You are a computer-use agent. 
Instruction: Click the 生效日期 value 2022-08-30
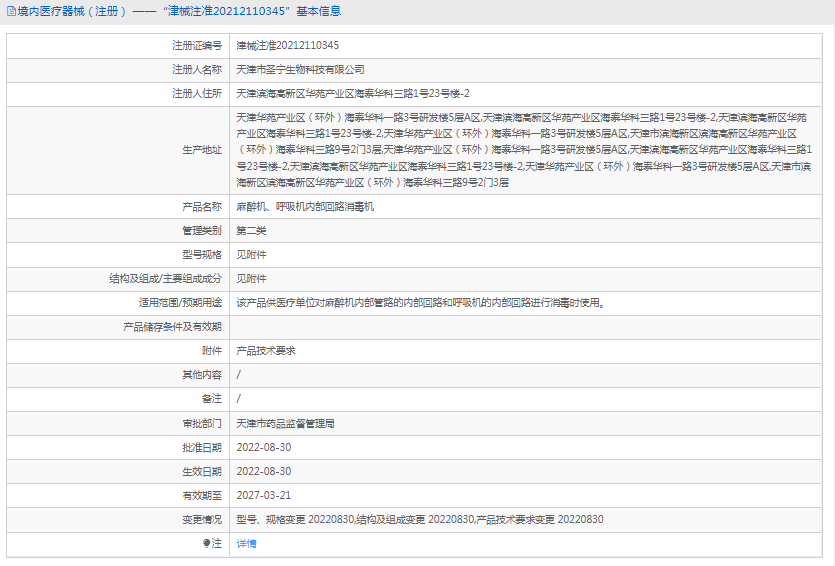[x=263, y=471]
